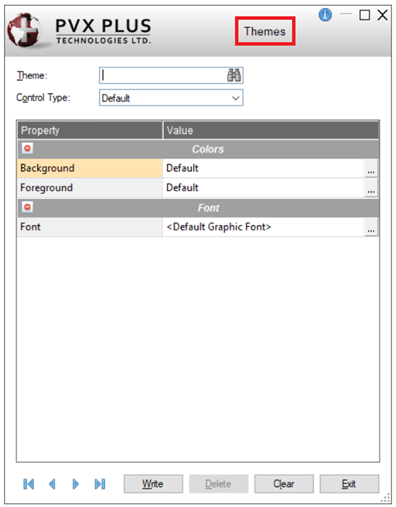Viewport: 396px width, 507px height.
Task: Maximize the Themes window
Action: [364, 15]
